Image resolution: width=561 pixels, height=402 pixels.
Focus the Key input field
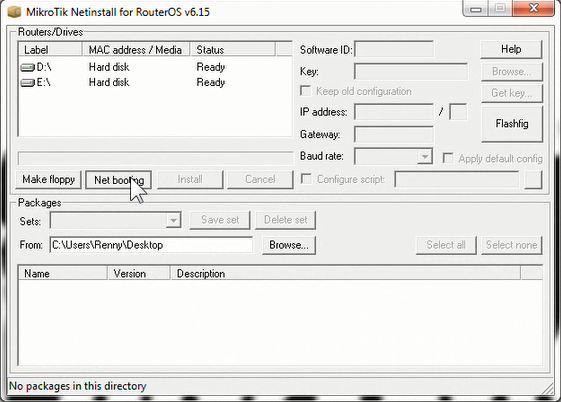point(411,72)
